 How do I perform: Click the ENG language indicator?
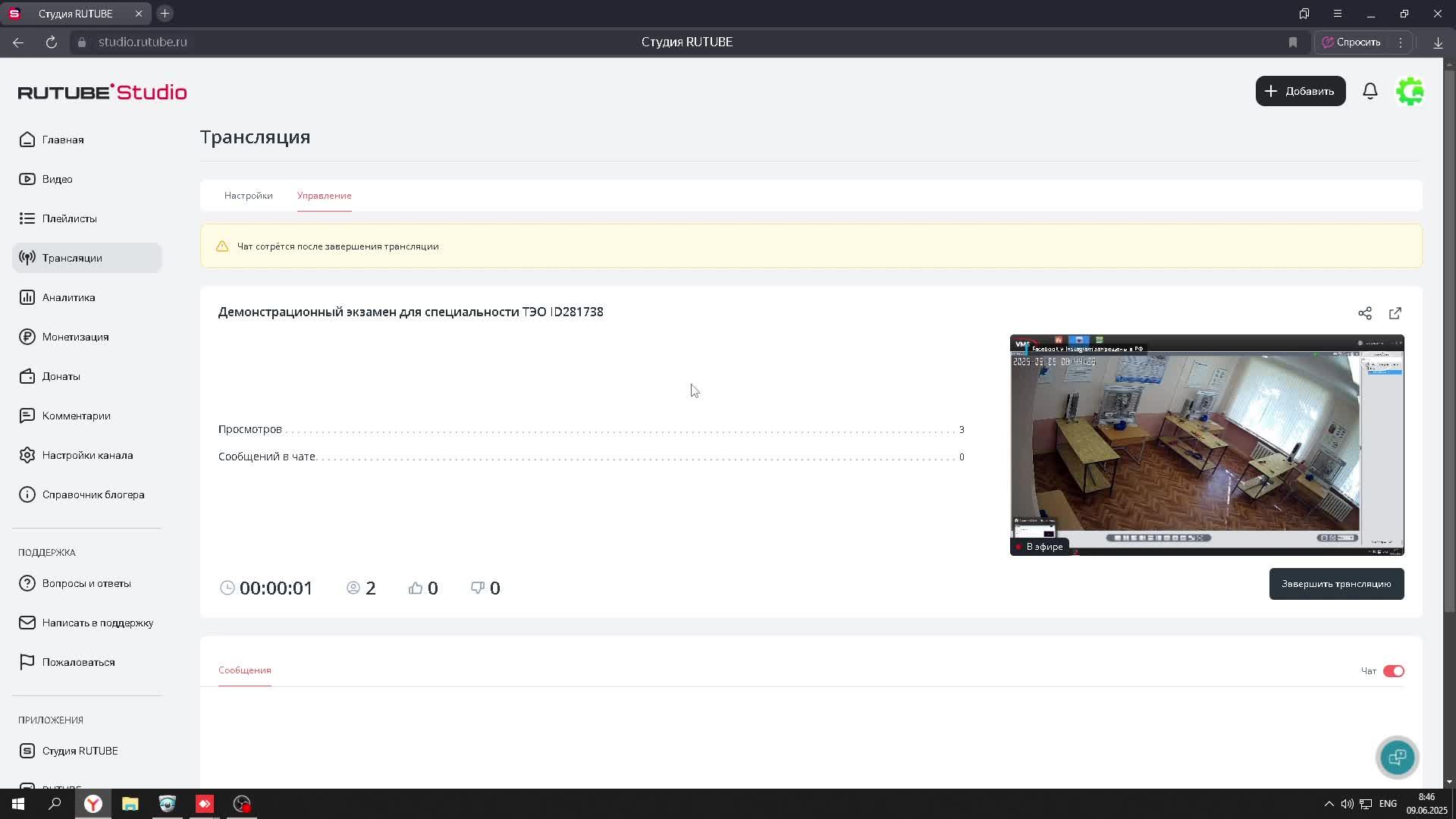1389,804
